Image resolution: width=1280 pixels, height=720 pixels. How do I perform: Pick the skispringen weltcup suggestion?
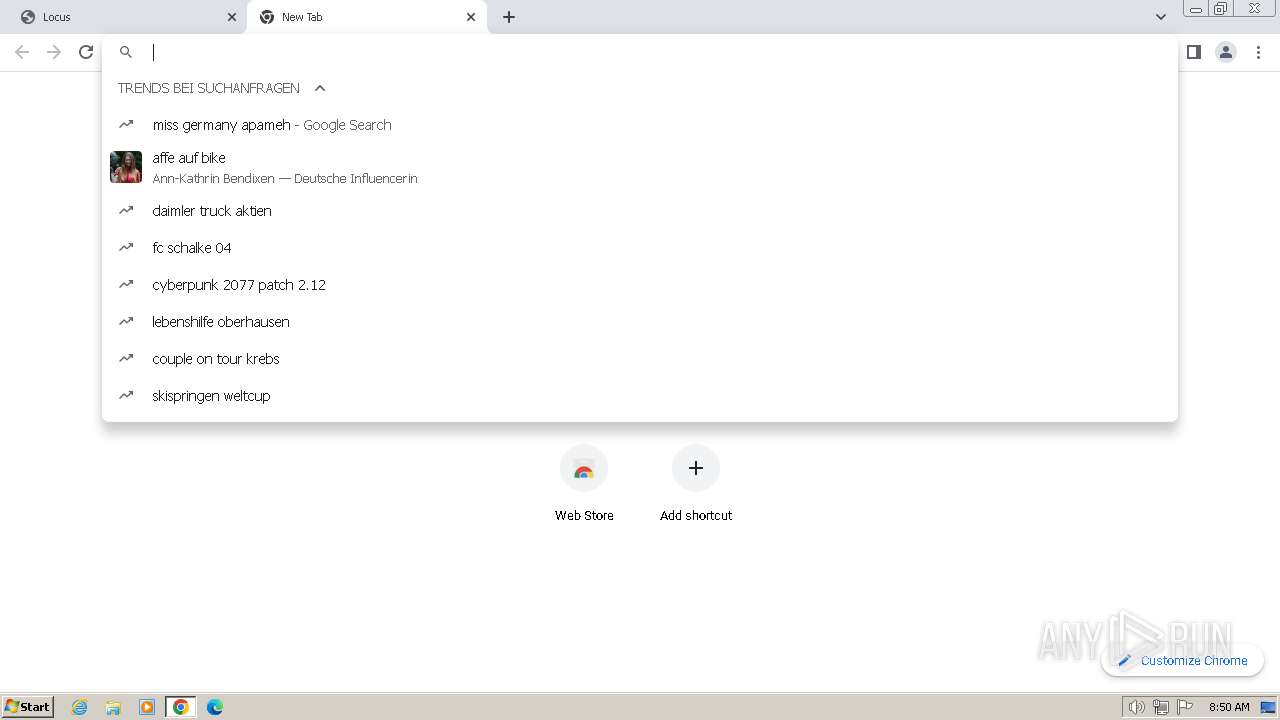click(640, 396)
